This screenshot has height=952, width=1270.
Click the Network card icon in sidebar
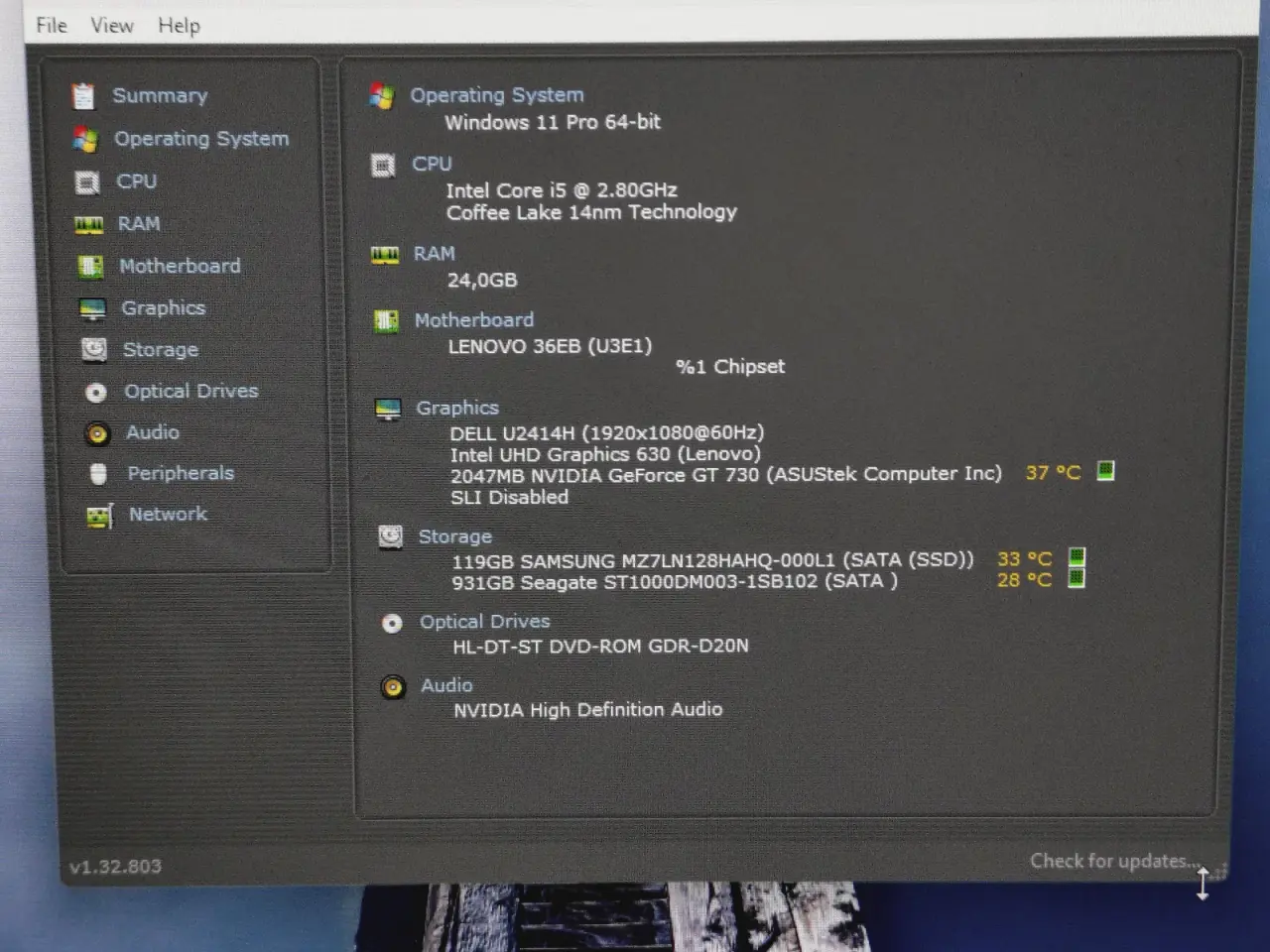tap(99, 516)
